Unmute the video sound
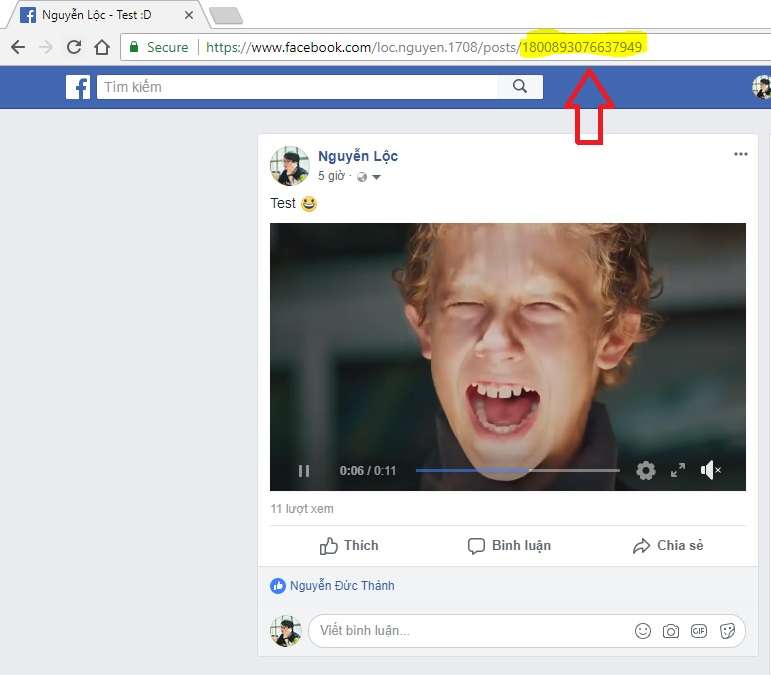The image size is (771, 675). pyautogui.click(x=710, y=470)
